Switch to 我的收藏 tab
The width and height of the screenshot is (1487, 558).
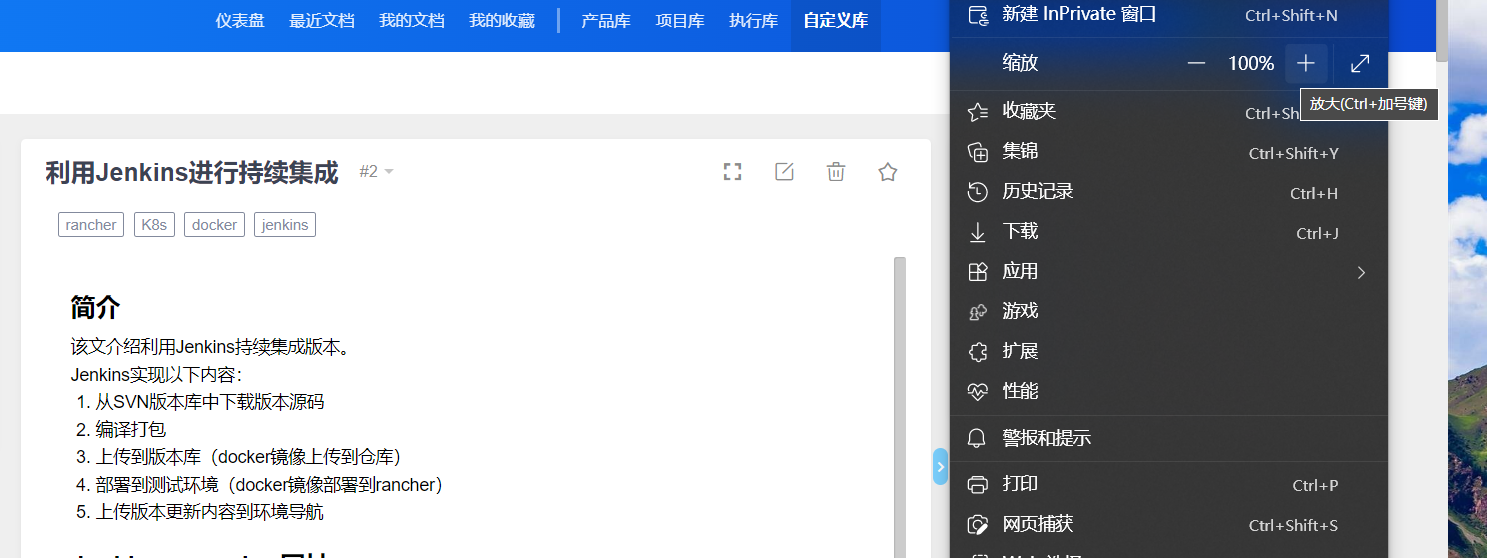pos(502,21)
